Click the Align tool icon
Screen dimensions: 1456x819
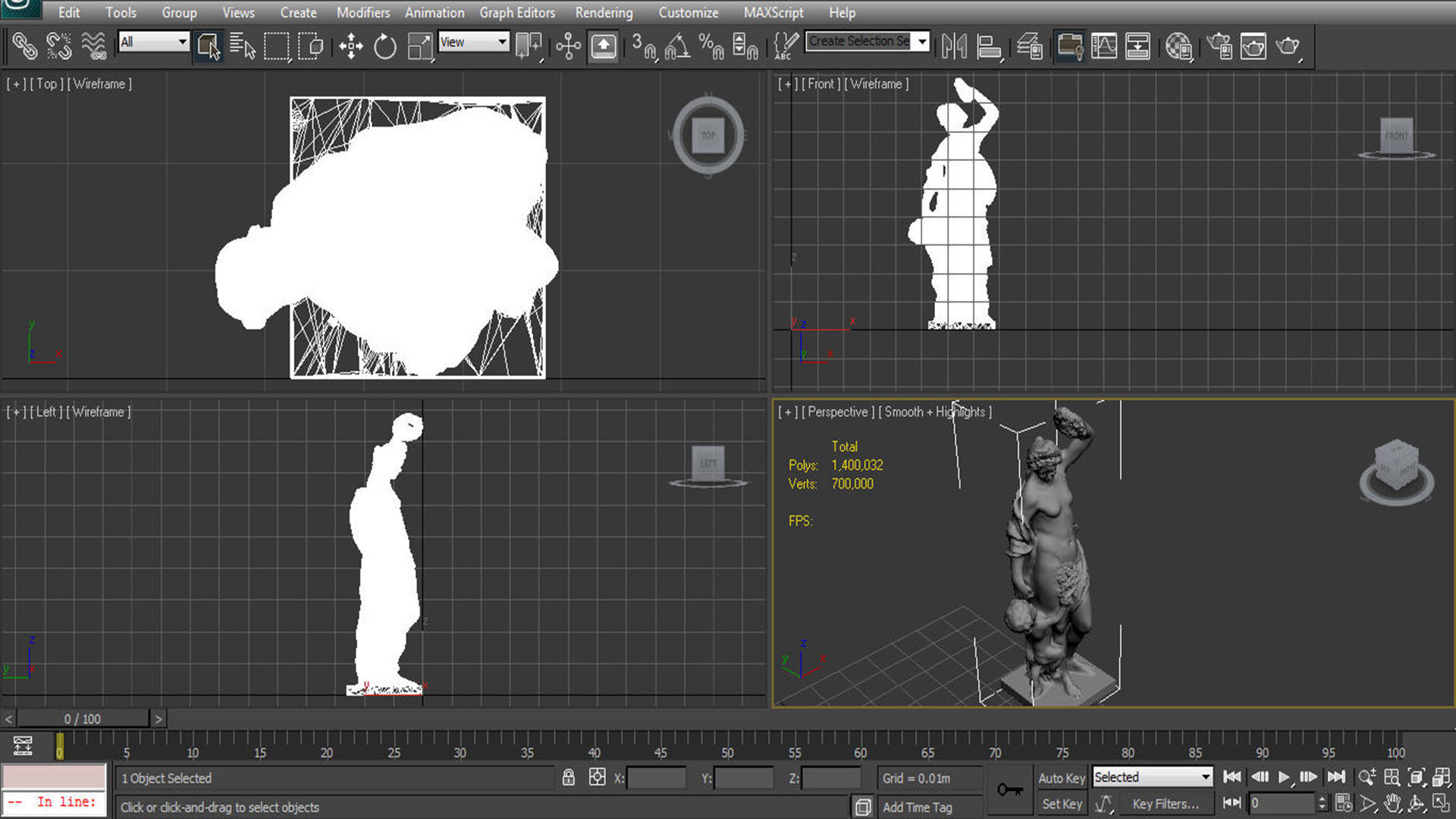tap(989, 46)
